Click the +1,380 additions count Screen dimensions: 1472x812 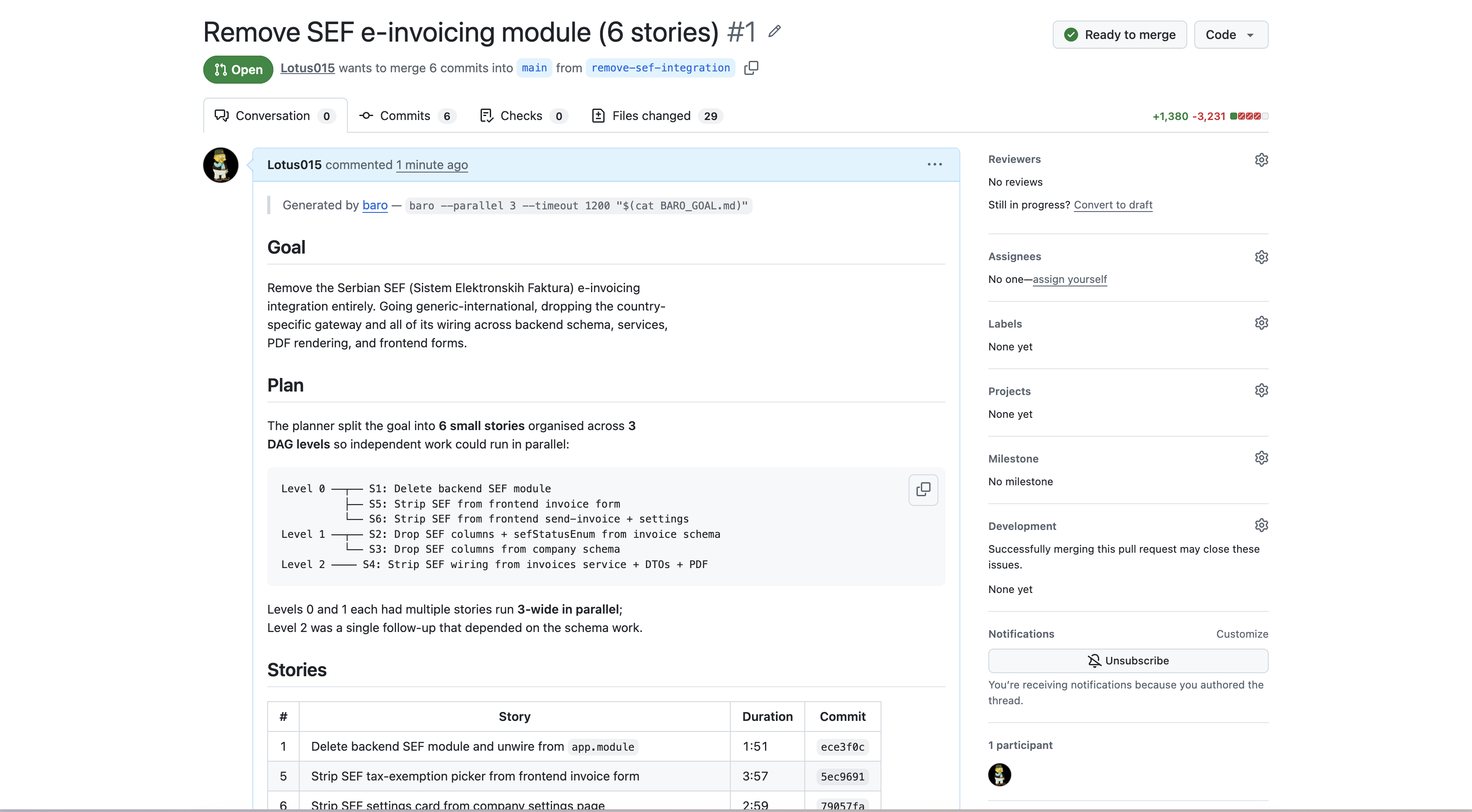[x=1170, y=116]
